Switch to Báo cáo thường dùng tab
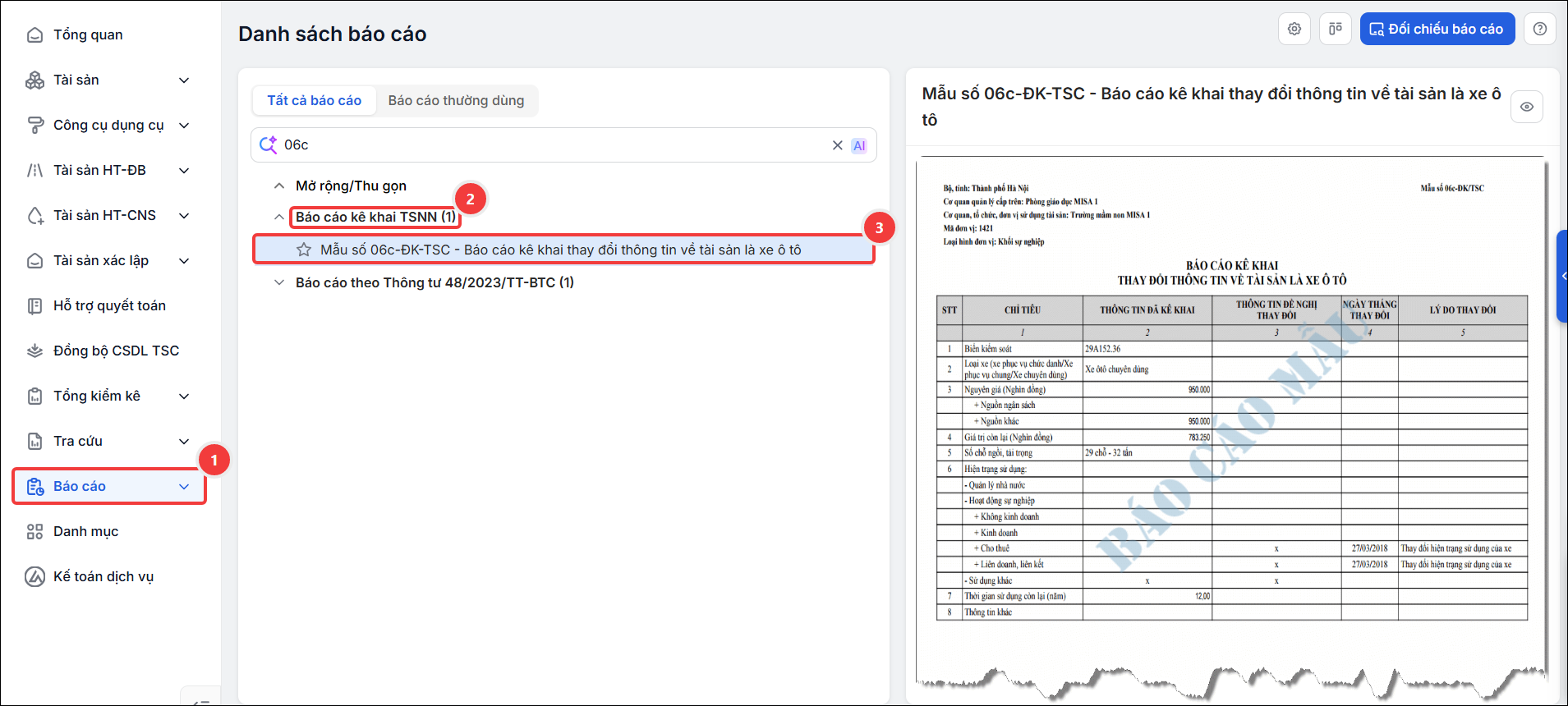This screenshot has height=706, width=1568. 456,100
